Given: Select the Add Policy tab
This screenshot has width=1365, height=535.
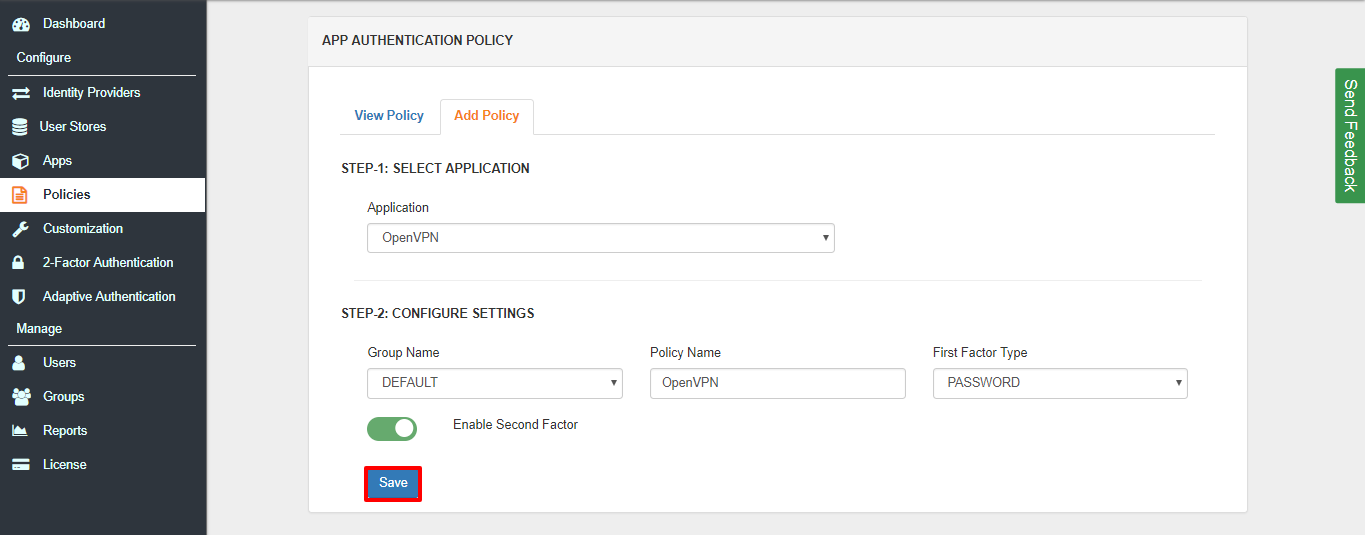Looking at the screenshot, I should pyautogui.click(x=487, y=116).
